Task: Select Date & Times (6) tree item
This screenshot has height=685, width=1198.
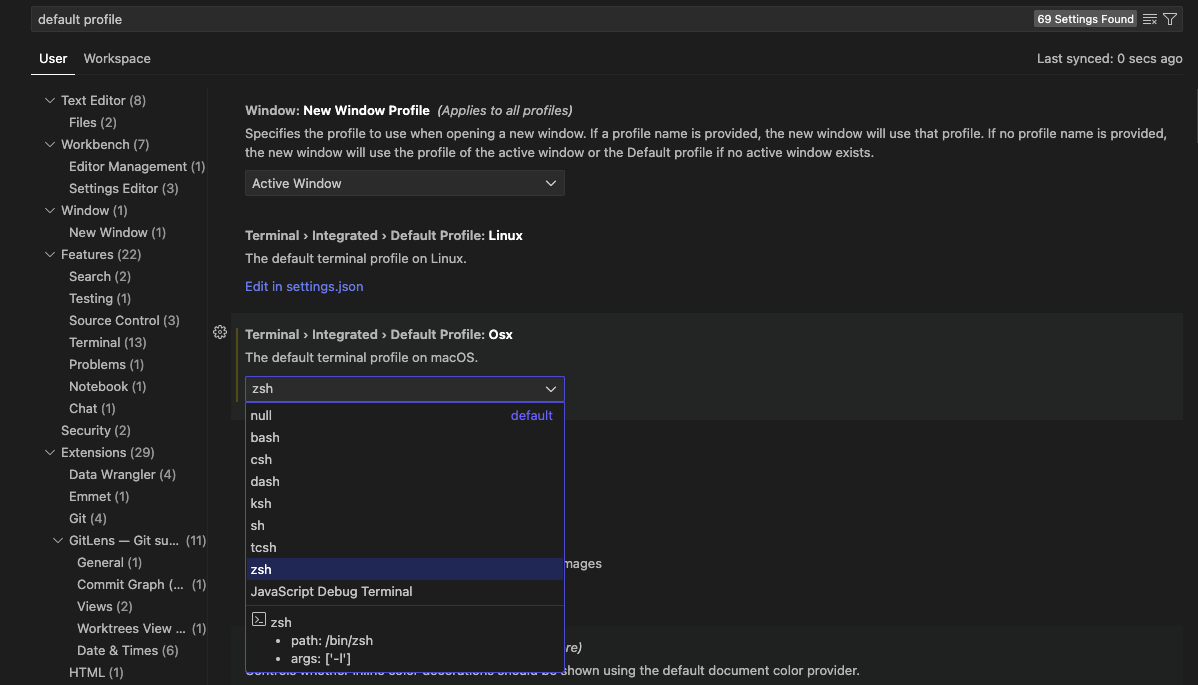Action: point(128,651)
